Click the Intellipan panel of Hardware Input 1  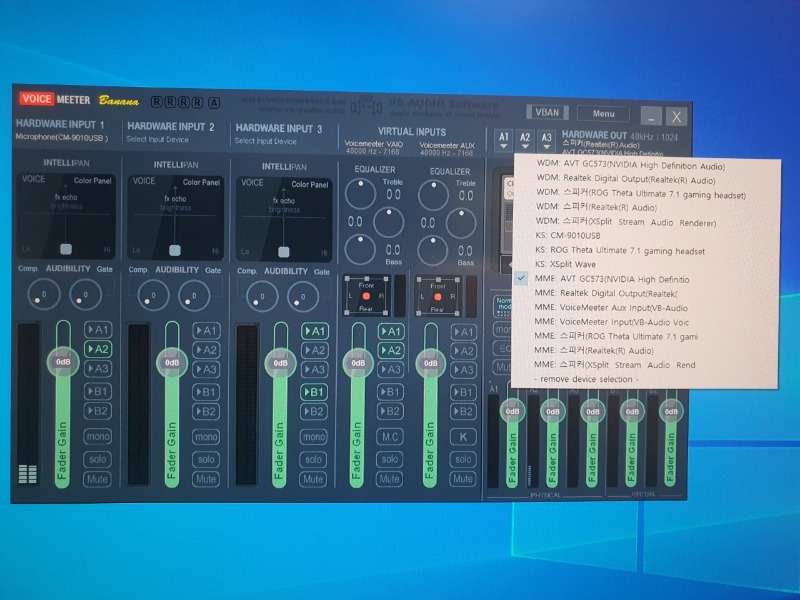[x=66, y=216]
